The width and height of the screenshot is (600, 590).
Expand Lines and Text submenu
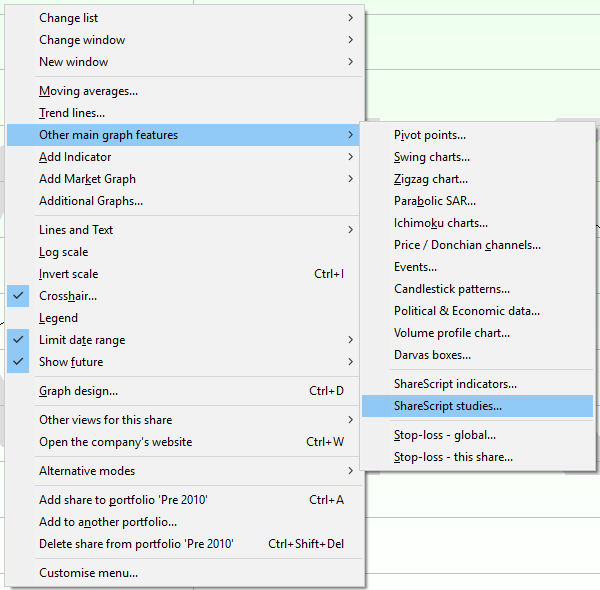76,230
